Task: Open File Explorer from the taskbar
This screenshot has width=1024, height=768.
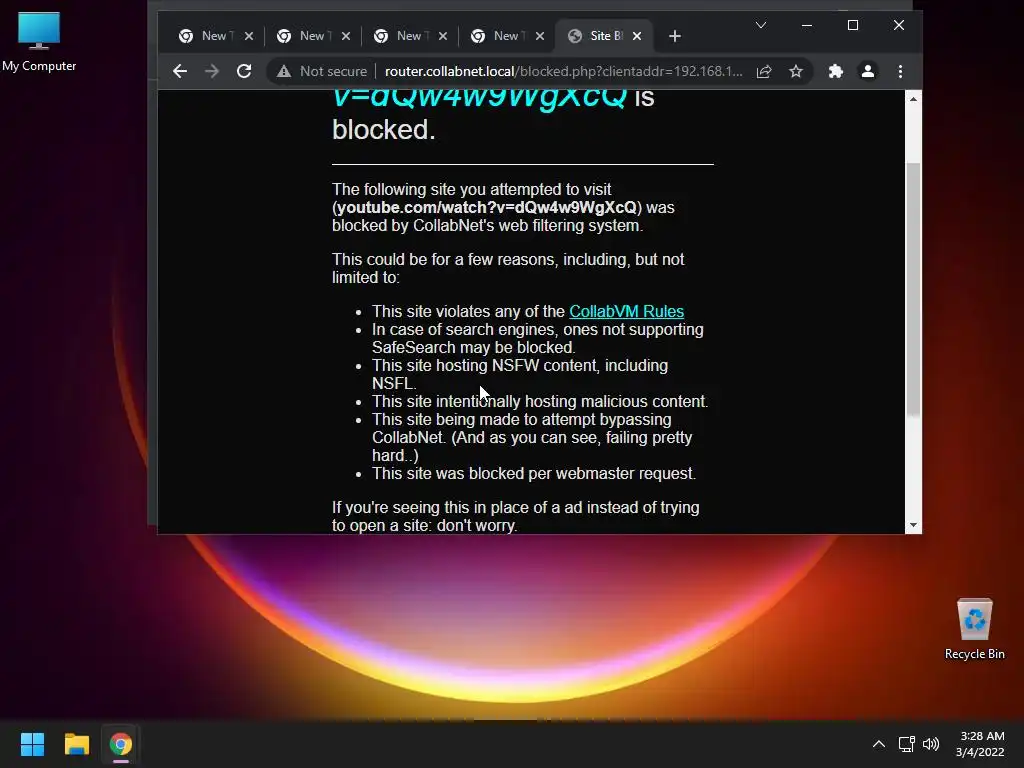Action: (x=76, y=744)
